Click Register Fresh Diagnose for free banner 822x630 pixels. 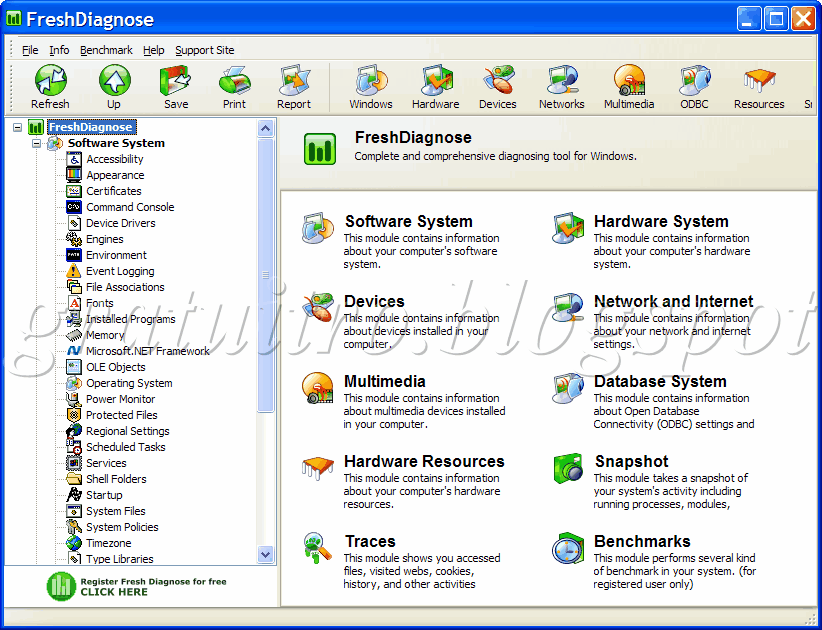pos(137,586)
